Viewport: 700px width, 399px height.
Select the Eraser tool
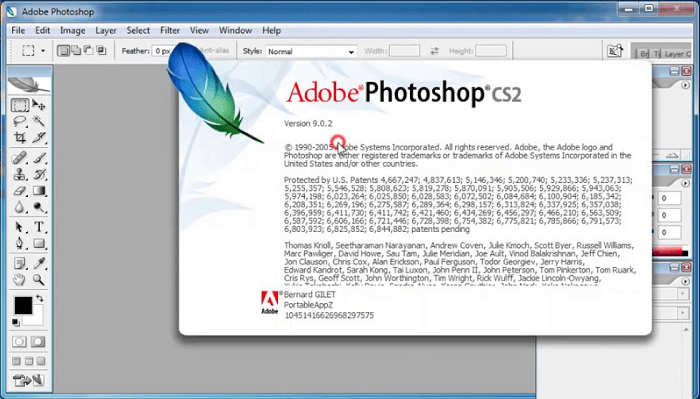tap(20, 191)
